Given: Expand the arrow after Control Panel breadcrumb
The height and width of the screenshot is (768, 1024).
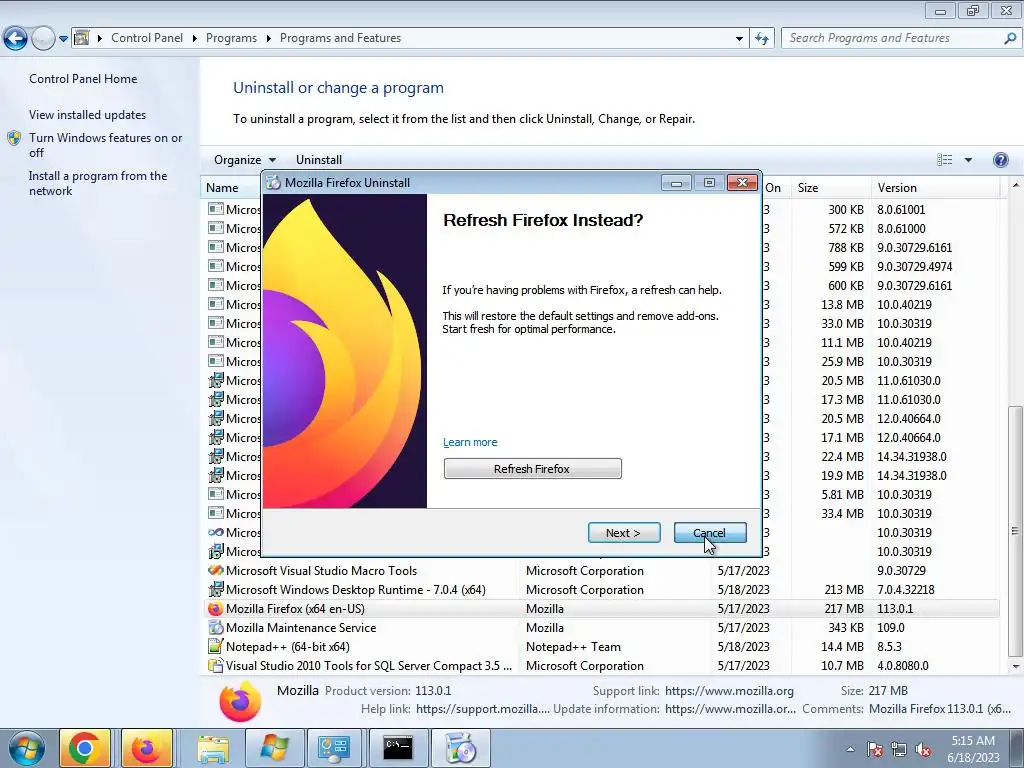Looking at the screenshot, I should (x=195, y=39).
